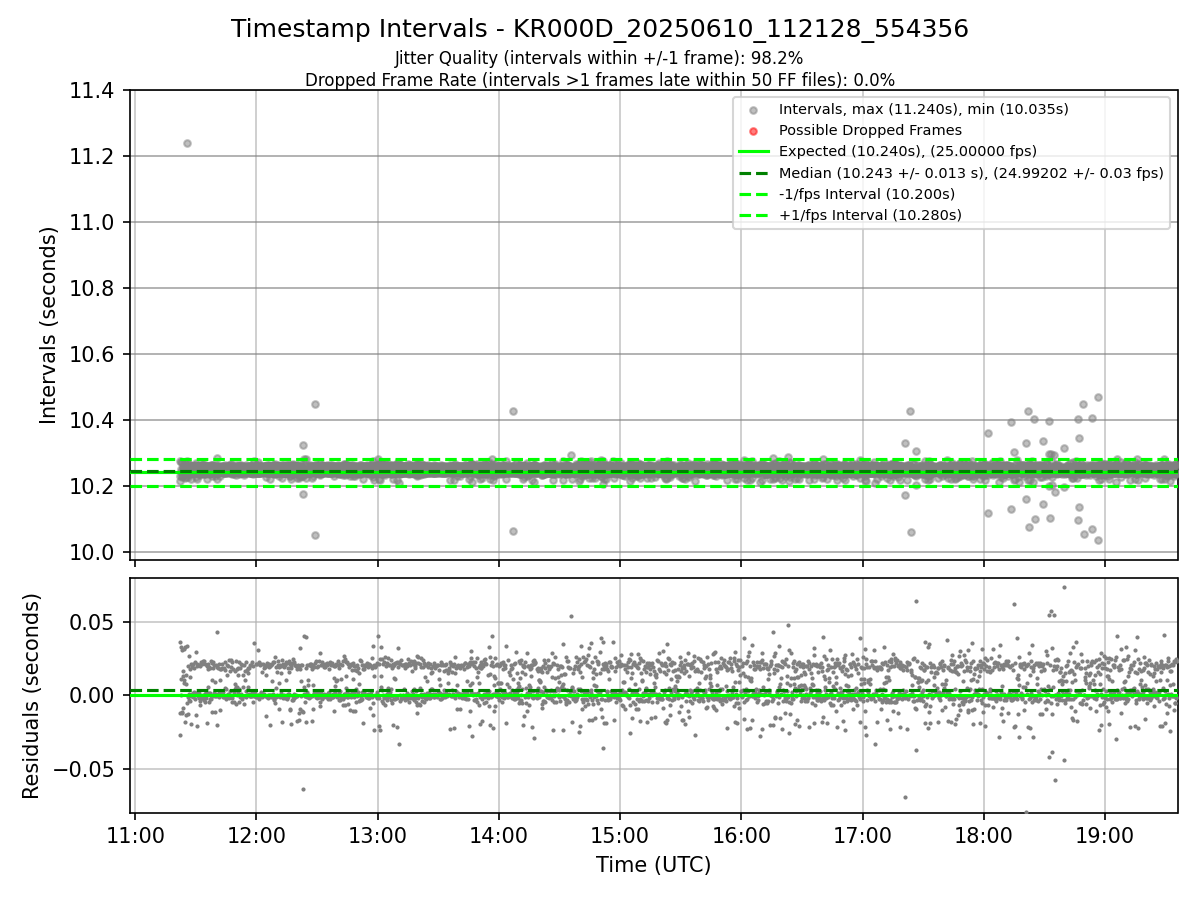Click the 10.8 y-axis tick label
This screenshot has width=1200, height=900.
[x=93, y=289]
